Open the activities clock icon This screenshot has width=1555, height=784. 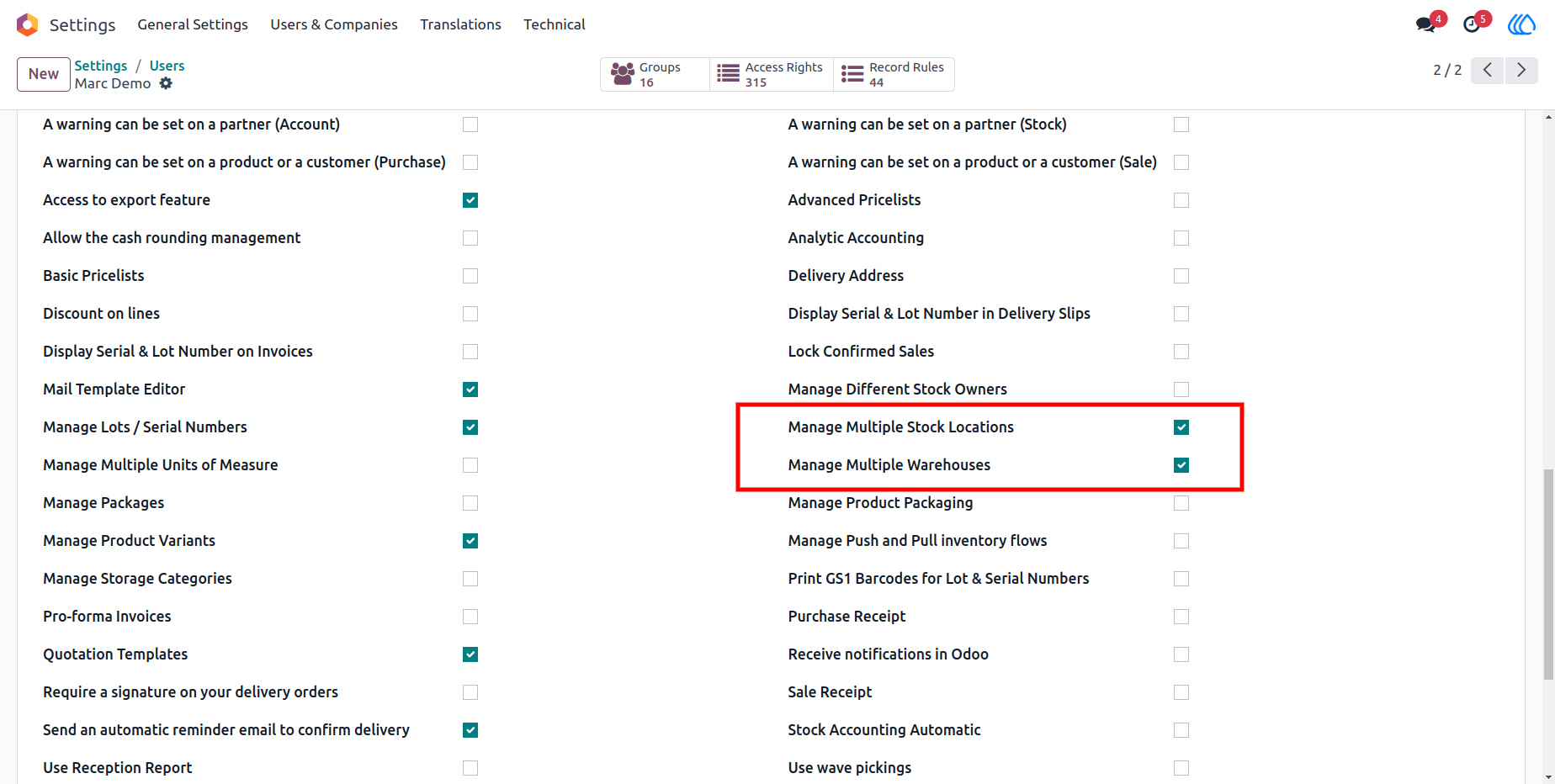[x=1472, y=24]
